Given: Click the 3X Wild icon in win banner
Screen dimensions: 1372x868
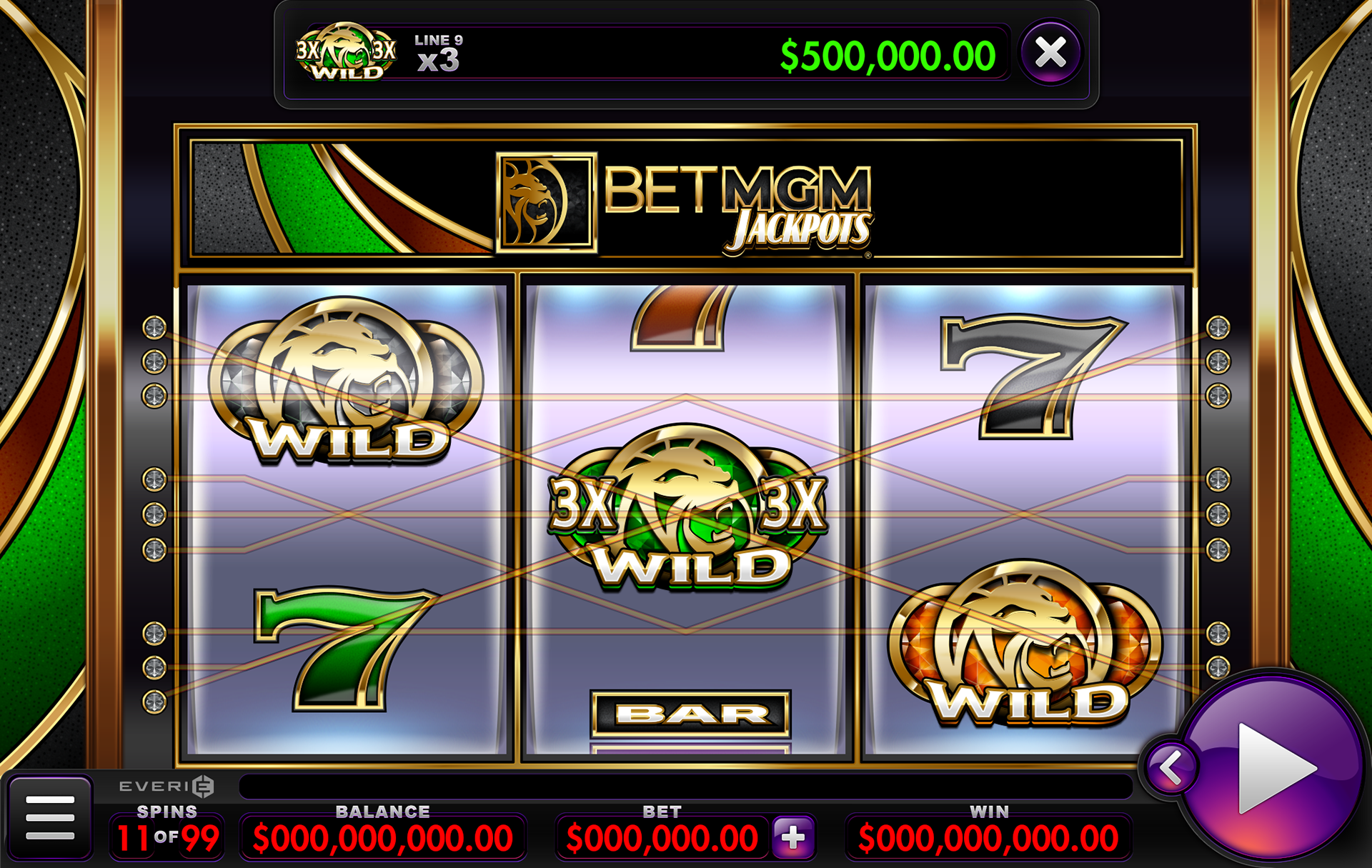Looking at the screenshot, I should tap(346, 51).
